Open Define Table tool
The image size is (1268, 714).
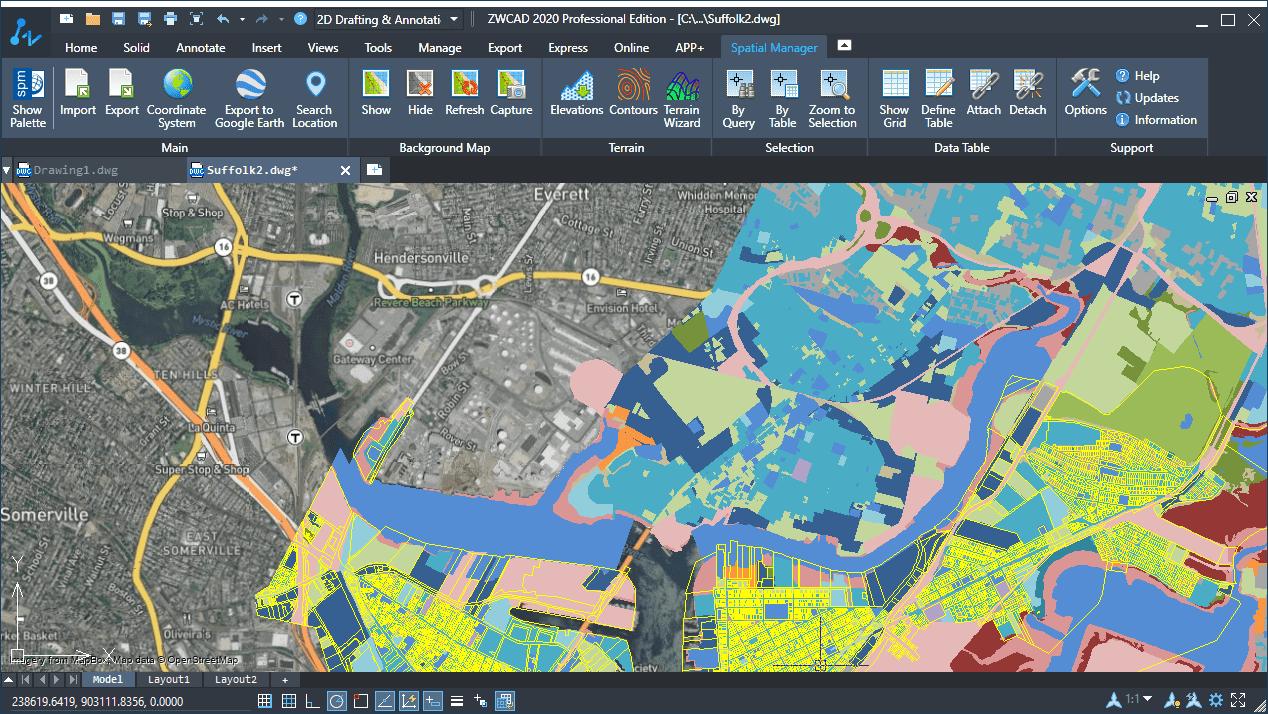(938, 98)
